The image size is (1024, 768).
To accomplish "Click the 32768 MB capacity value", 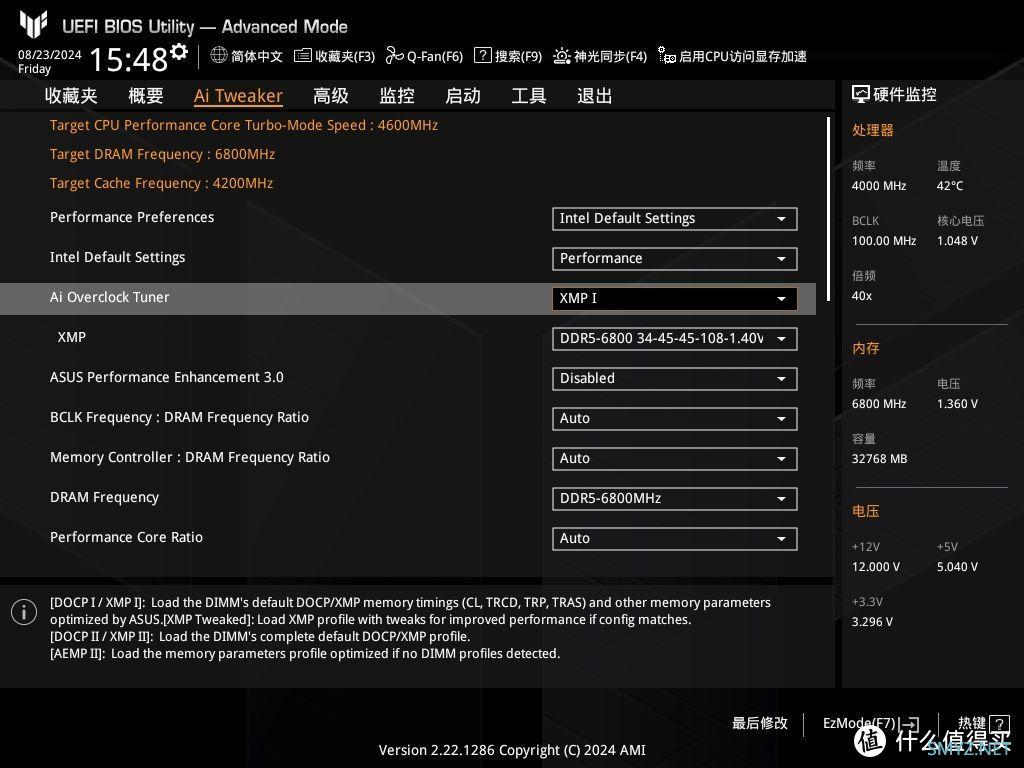I will click(880, 459).
